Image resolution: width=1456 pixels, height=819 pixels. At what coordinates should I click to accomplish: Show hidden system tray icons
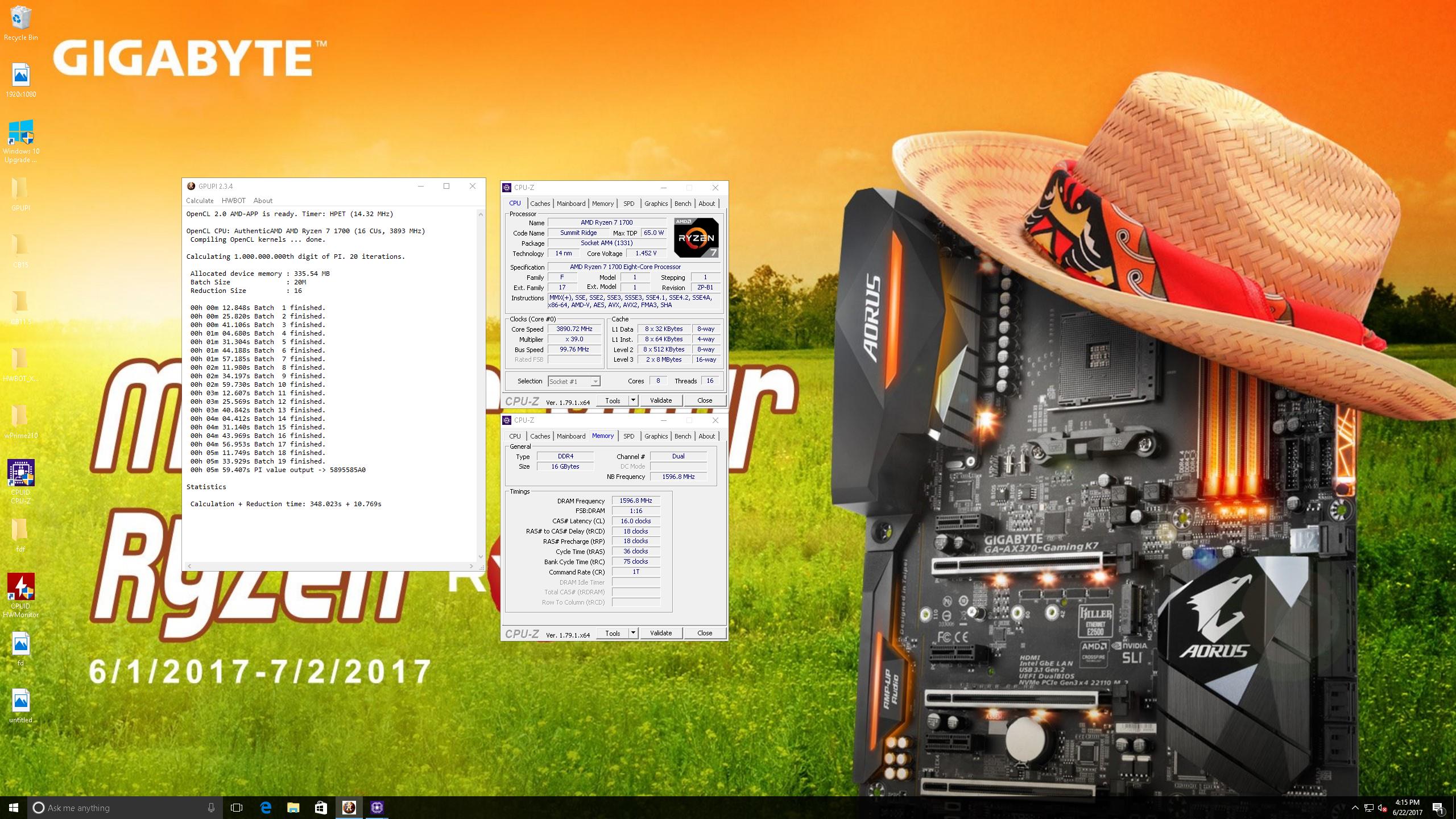click(1354, 808)
